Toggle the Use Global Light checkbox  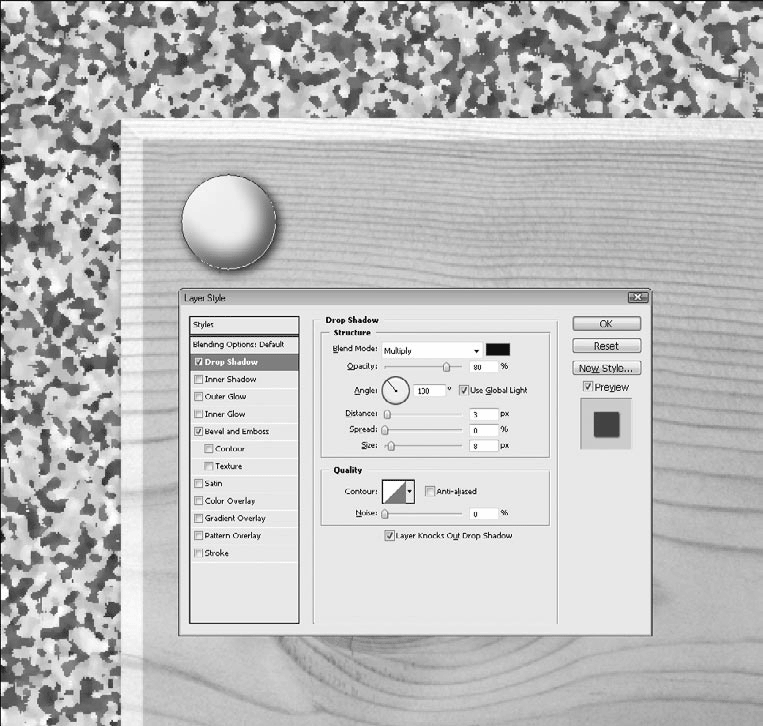[464, 390]
